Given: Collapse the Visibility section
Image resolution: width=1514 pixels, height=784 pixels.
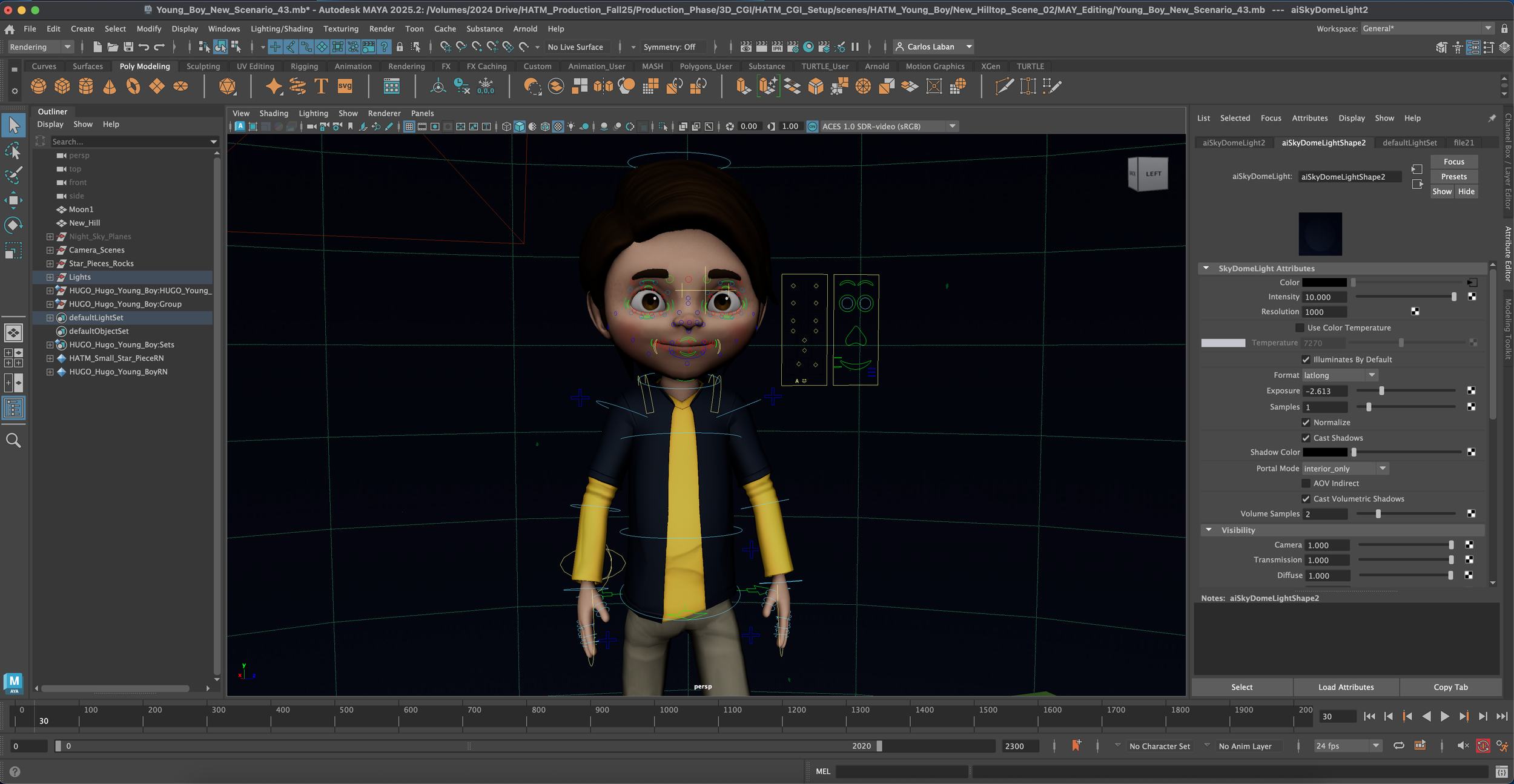Looking at the screenshot, I should 1209,530.
